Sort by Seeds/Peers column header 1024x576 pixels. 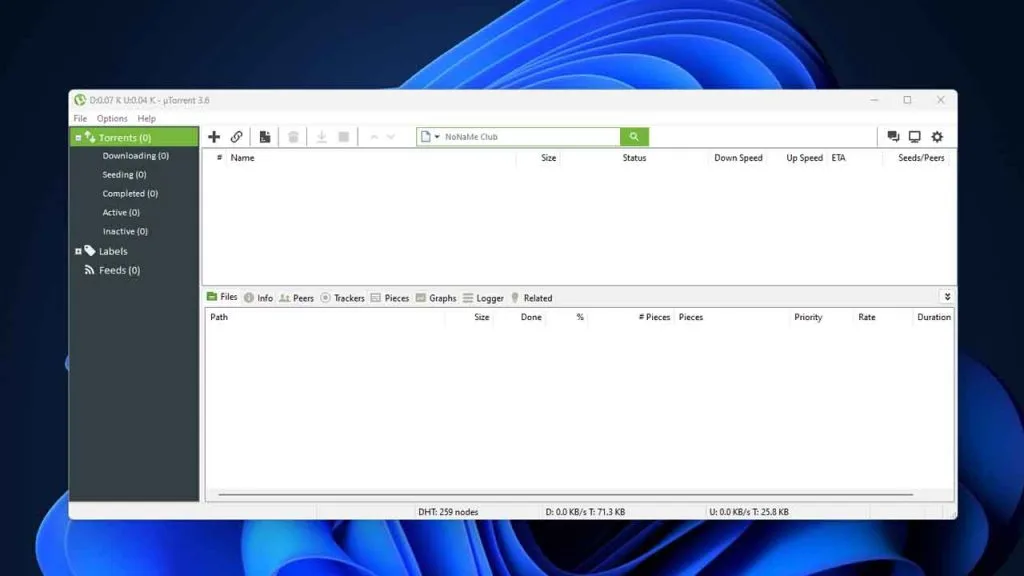tap(921, 157)
